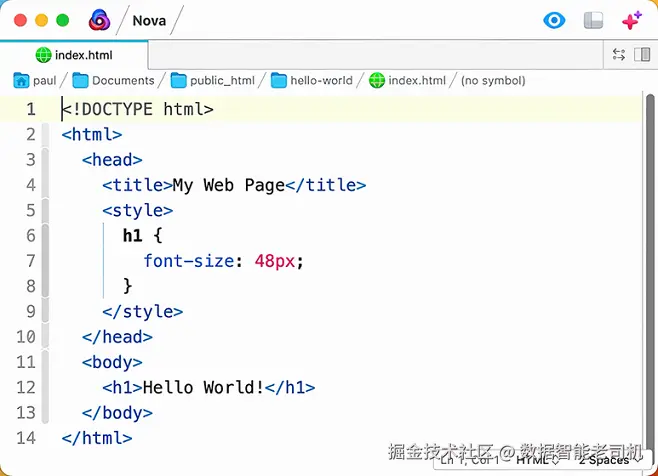Click the swap arrows icon in tab bar
The height and width of the screenshot is (476, 658).
coord(619,55)
